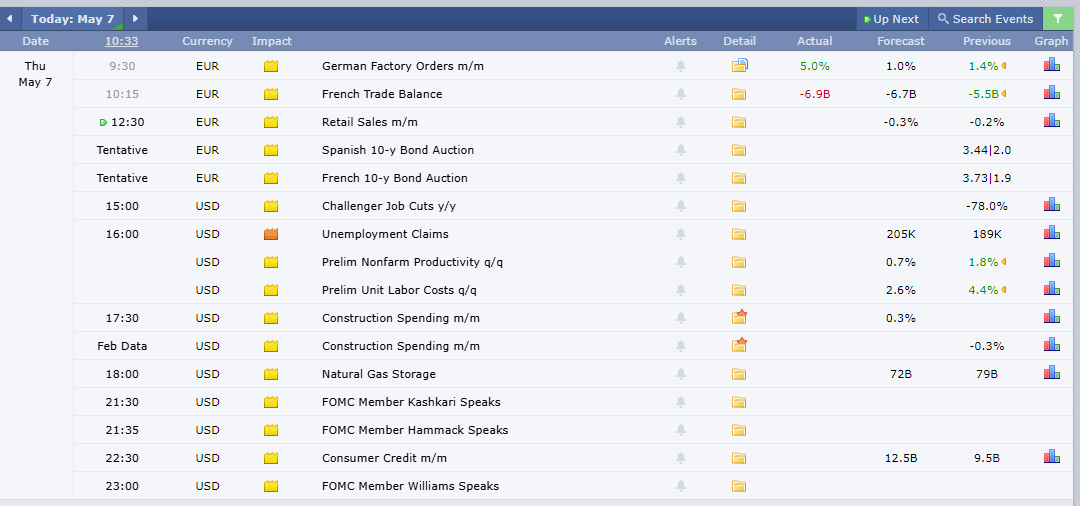1080x506 pixels.
Task: Toggle alert bell for Retail Sales m/m
Action: [681, 122]
